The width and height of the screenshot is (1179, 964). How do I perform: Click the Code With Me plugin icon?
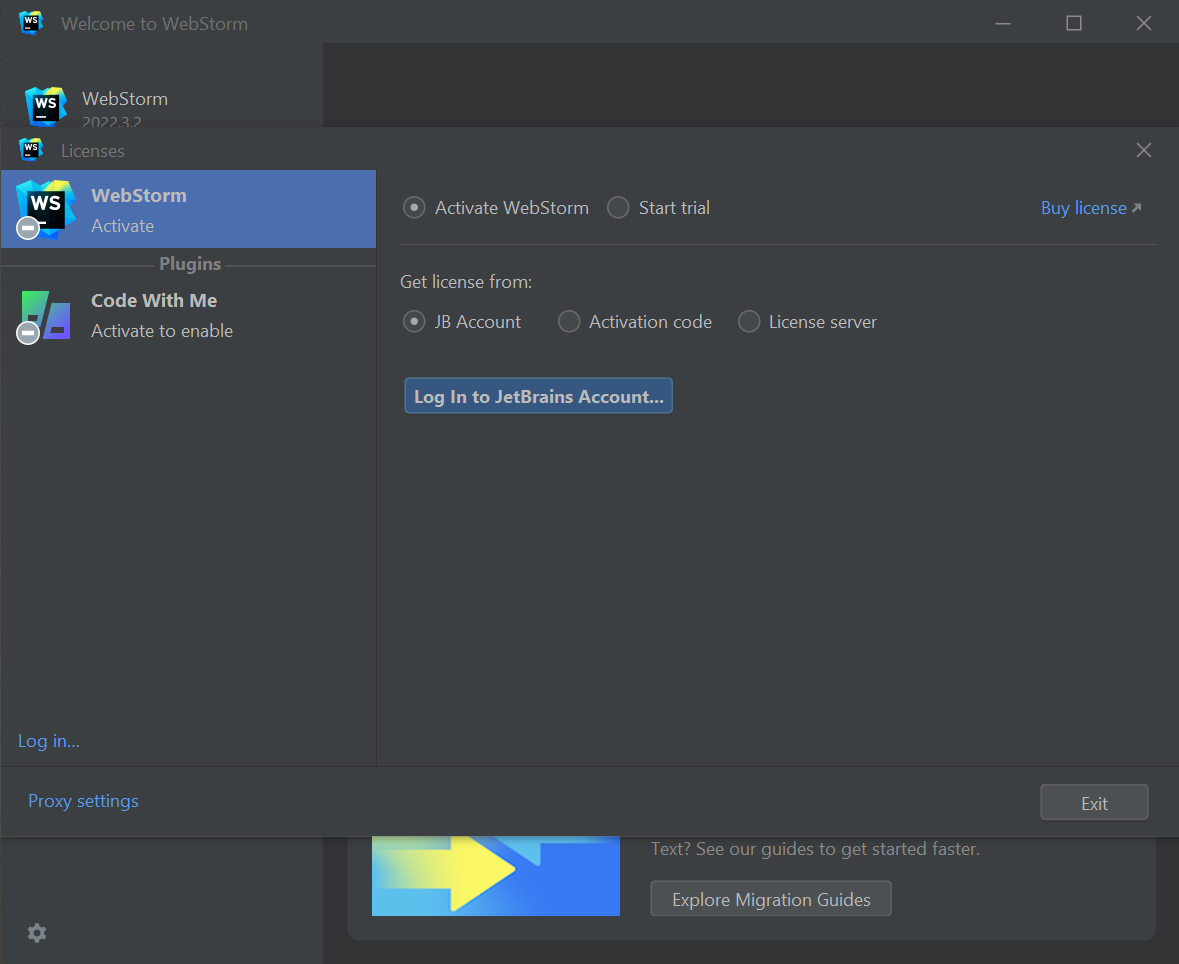point(45,316)
